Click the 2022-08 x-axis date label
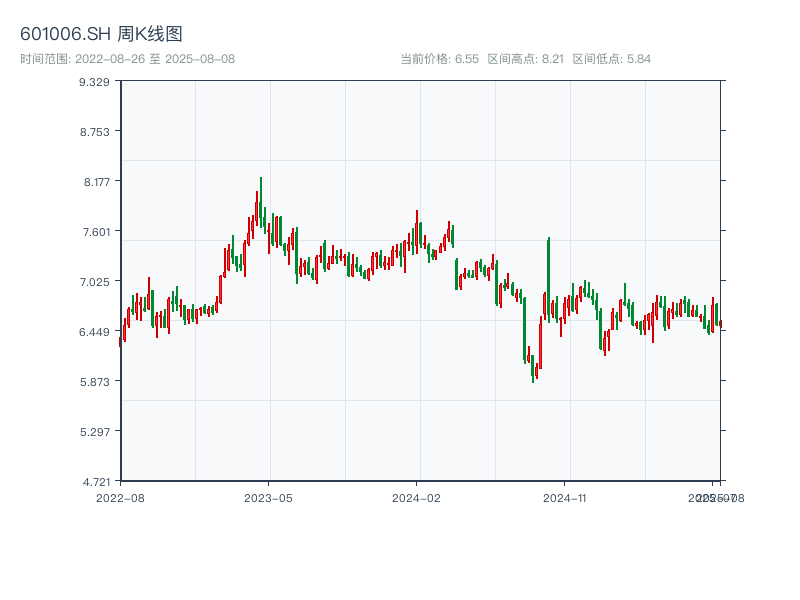800x600 pixels. 120,497
